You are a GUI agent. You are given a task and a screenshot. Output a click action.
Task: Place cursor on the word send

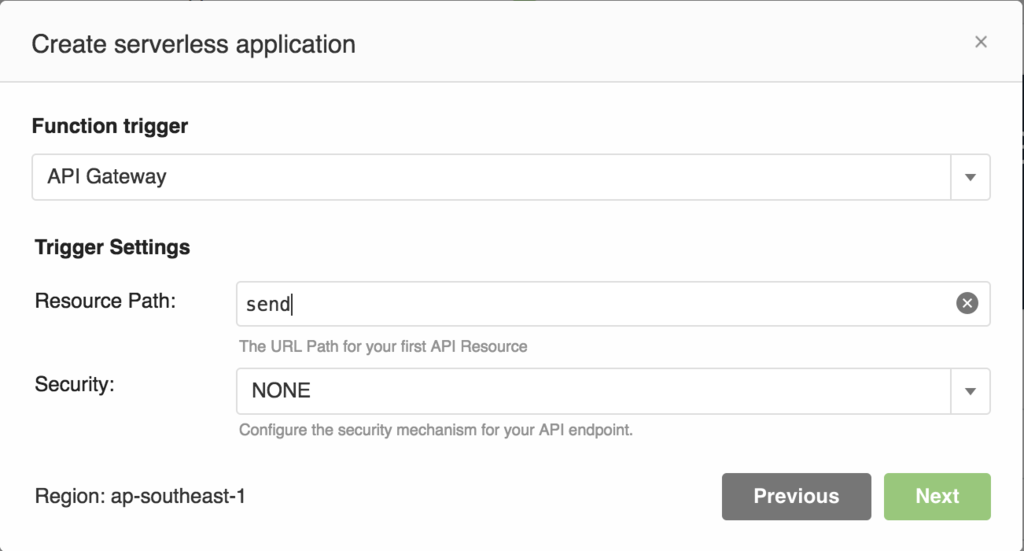pos(268,304)
